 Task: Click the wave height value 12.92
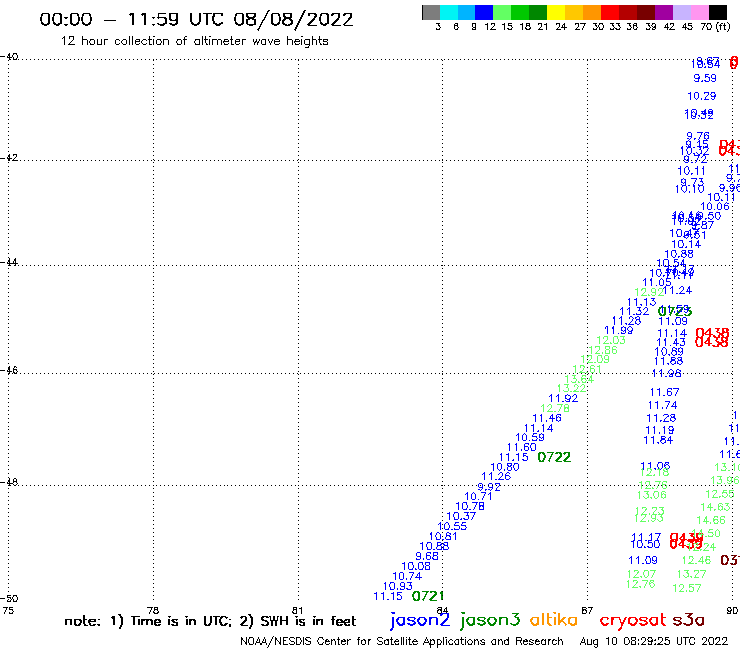click(649, 292)
